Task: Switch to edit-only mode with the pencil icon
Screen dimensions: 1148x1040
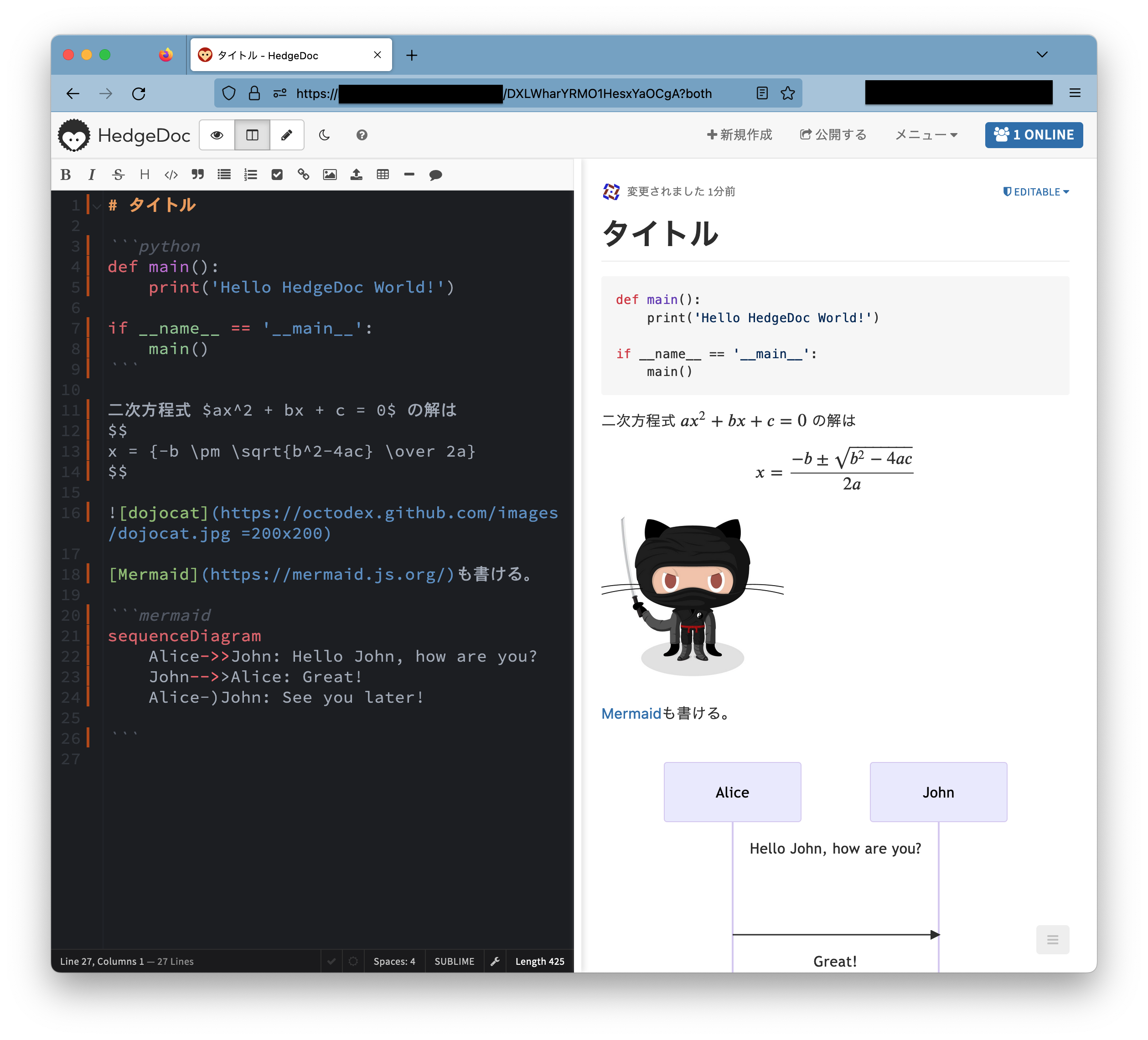Action: [x=286, y=135]
